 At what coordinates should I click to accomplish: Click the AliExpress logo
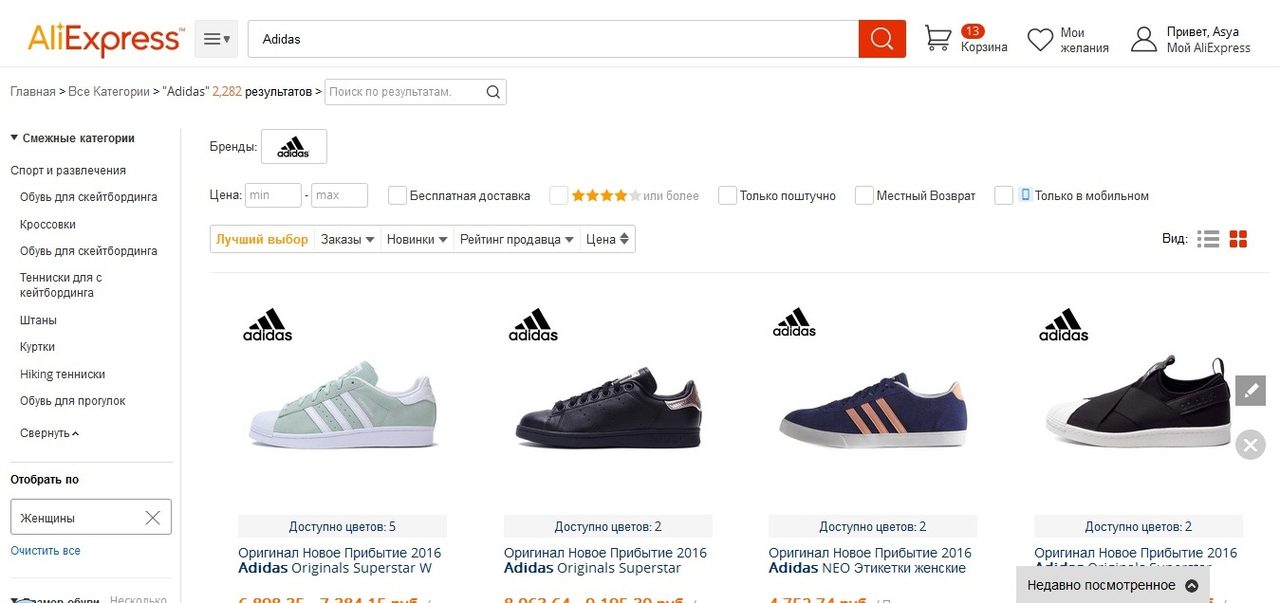point(105,39)
